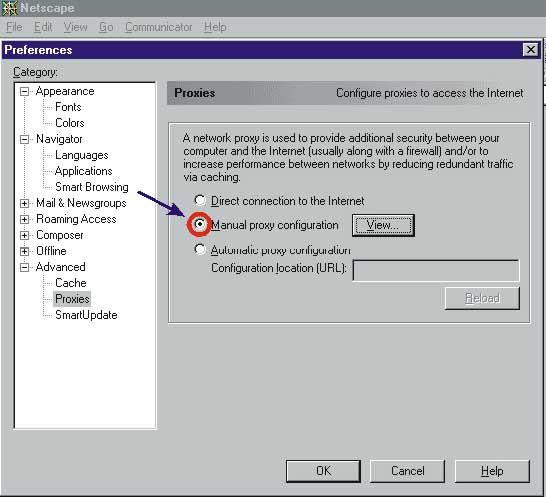This screenshot has height=497, width=546.
Task: Select the Advanced category label
Action: 61,267
